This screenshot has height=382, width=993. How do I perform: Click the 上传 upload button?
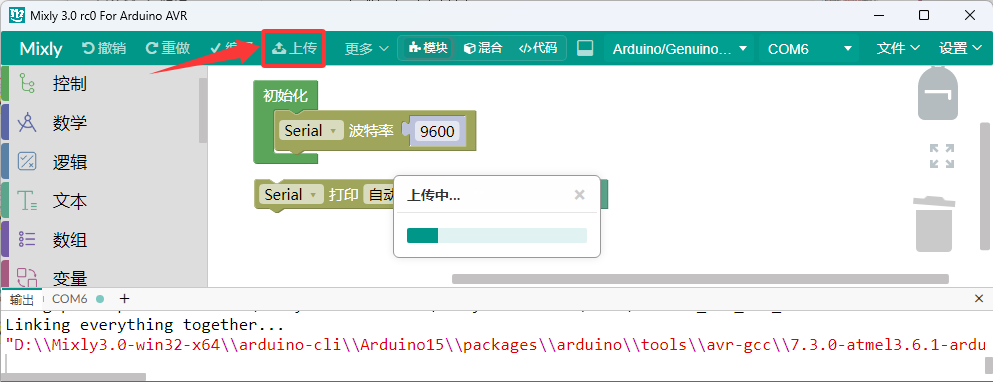[294, 48]
